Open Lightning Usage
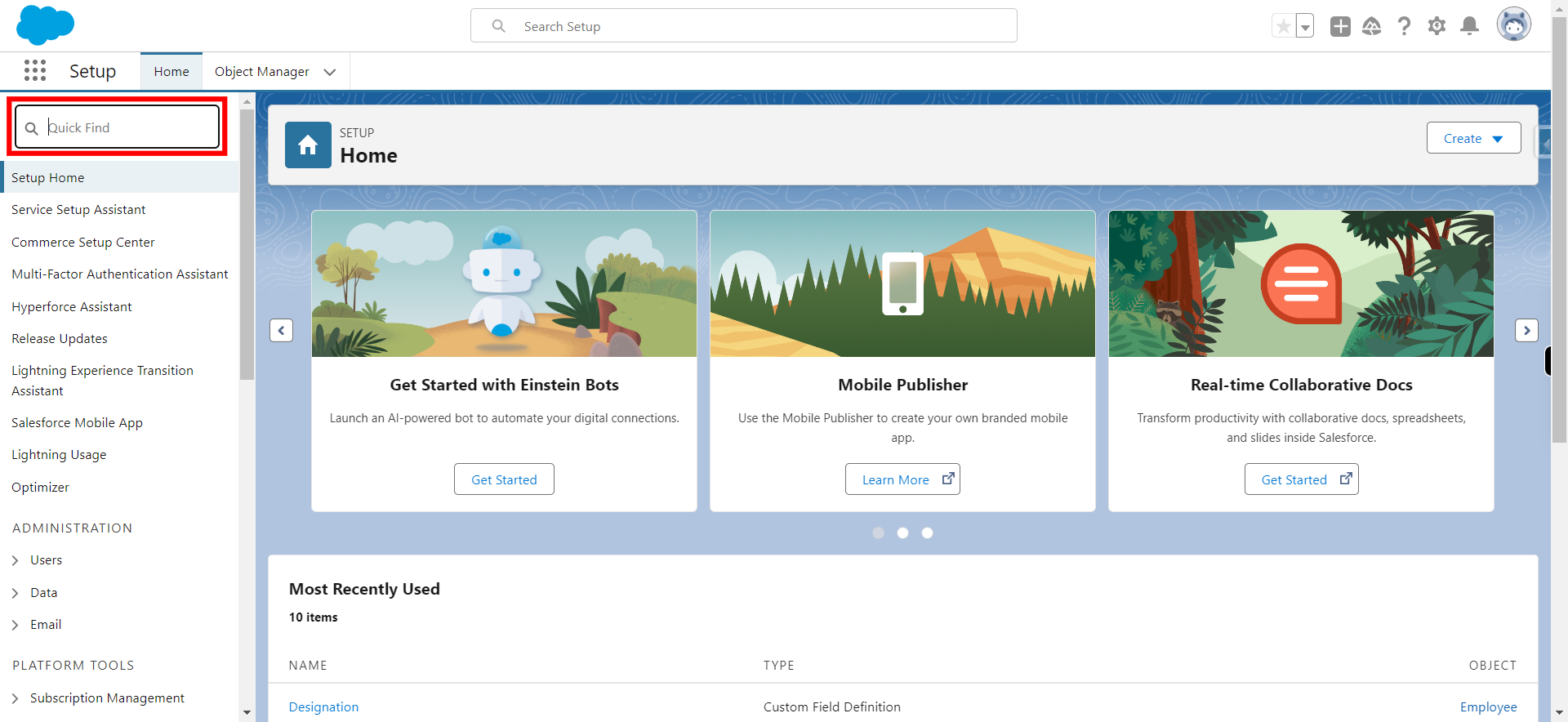The height and width of the screenshot is (722, 1568). coord(59,455)
